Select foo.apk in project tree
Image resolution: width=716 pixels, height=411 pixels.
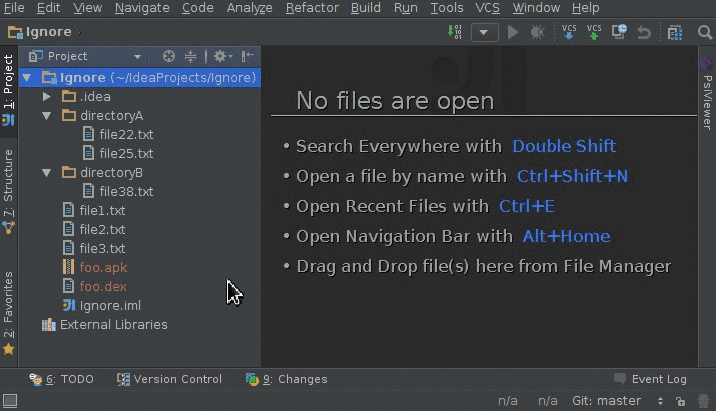pyautogui.click(x=103, y=268)
